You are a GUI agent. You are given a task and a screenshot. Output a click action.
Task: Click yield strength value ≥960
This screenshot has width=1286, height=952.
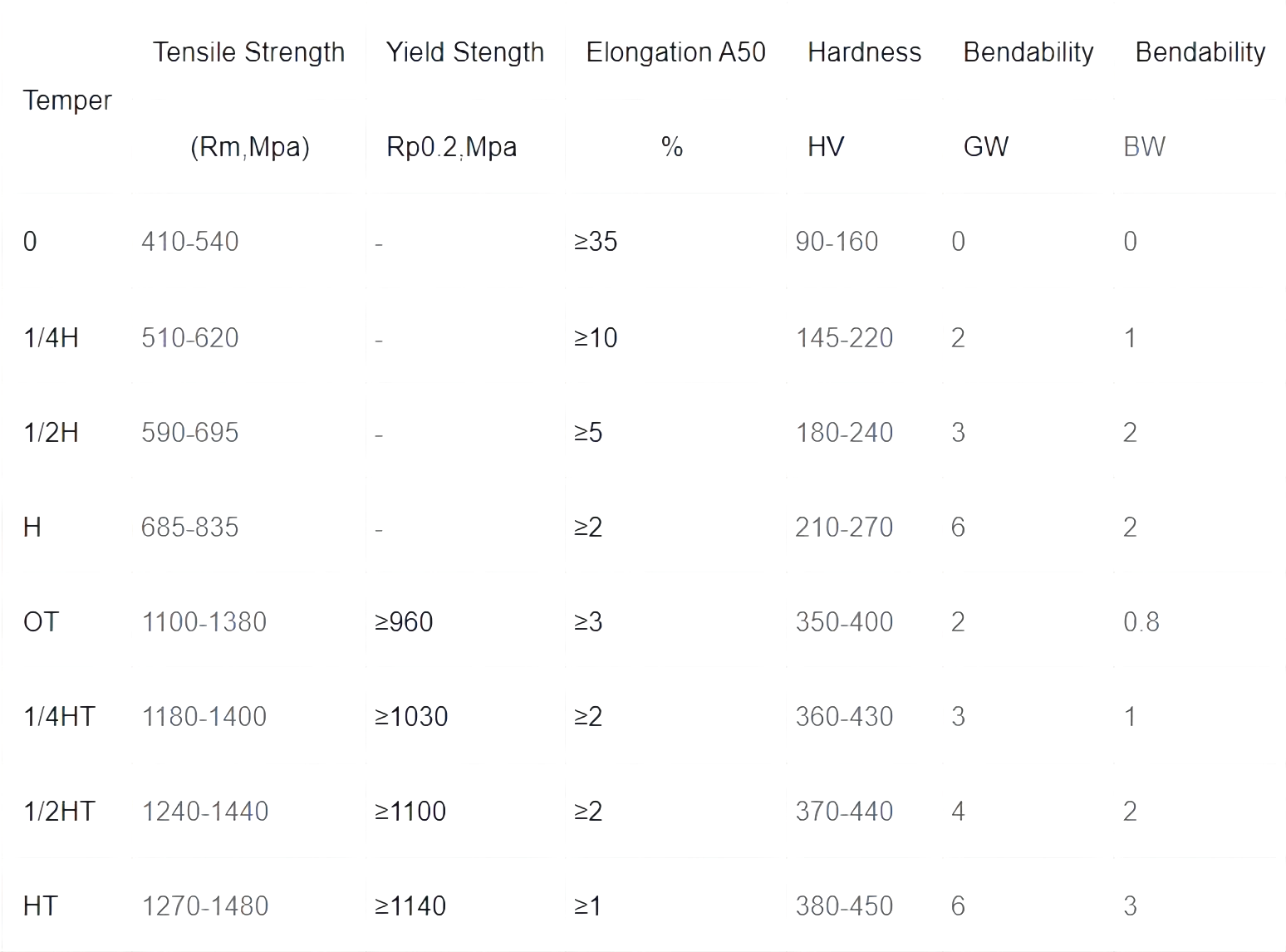[x=404, y=622]
